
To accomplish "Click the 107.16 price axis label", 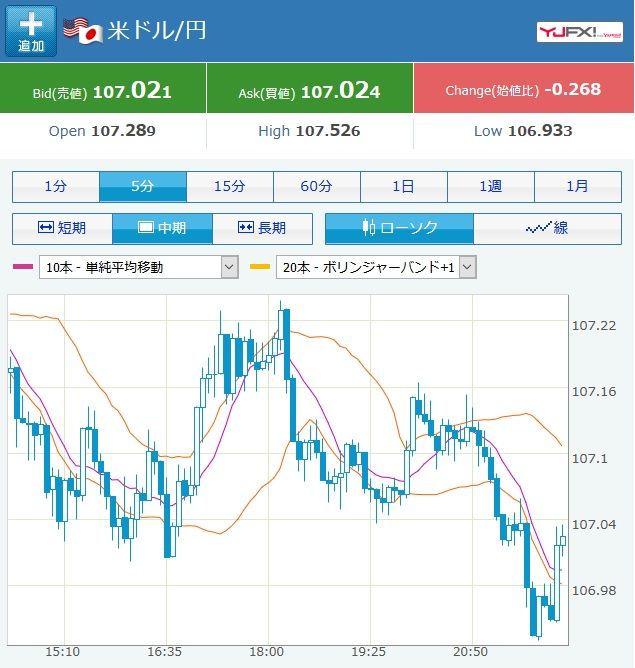I will pos(594,392).
